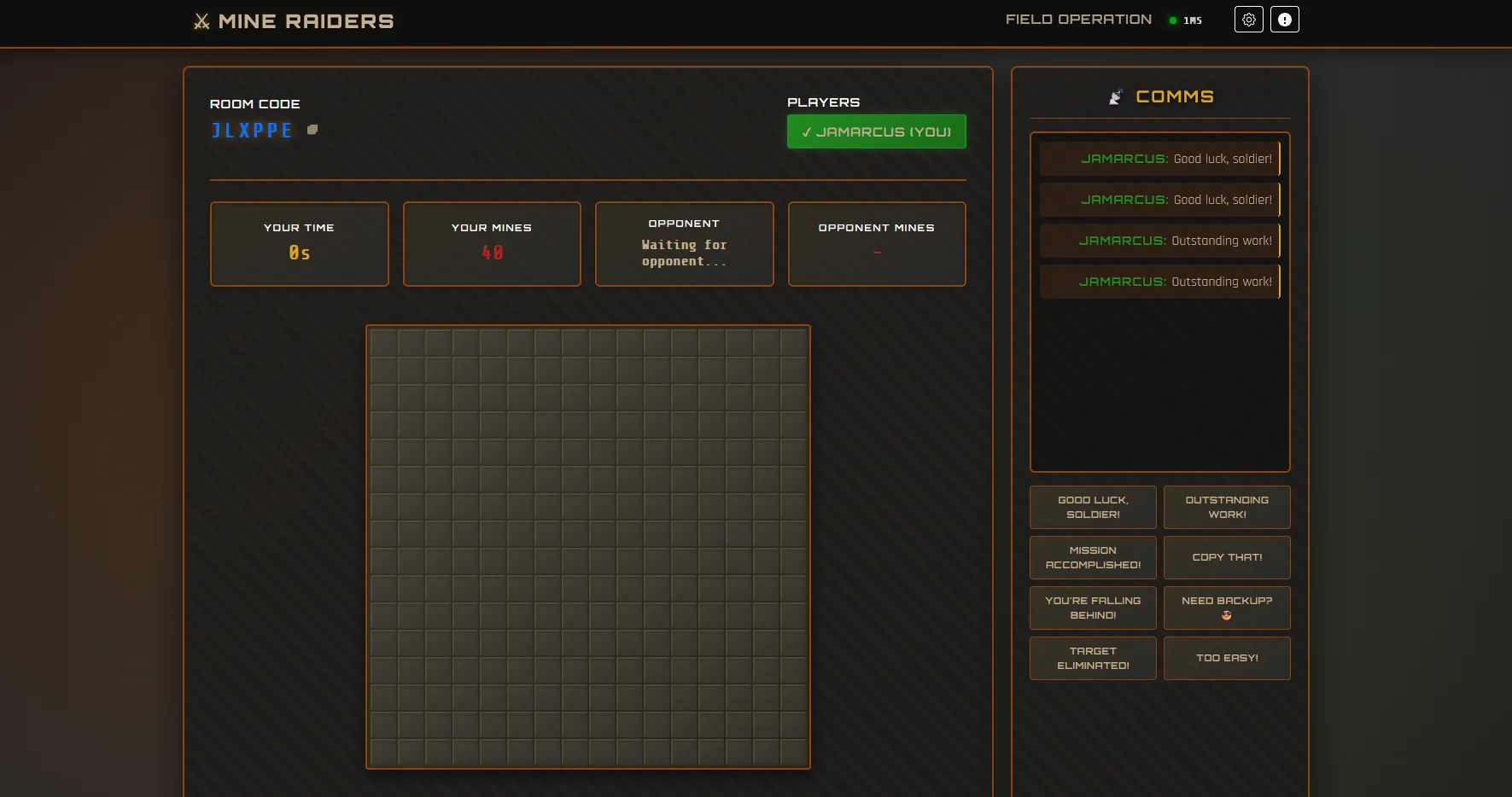This screenshot has height=797, width=1512.
Task: Send "Mission accomplished!" quick message
Action: (x=1093, y=557)
